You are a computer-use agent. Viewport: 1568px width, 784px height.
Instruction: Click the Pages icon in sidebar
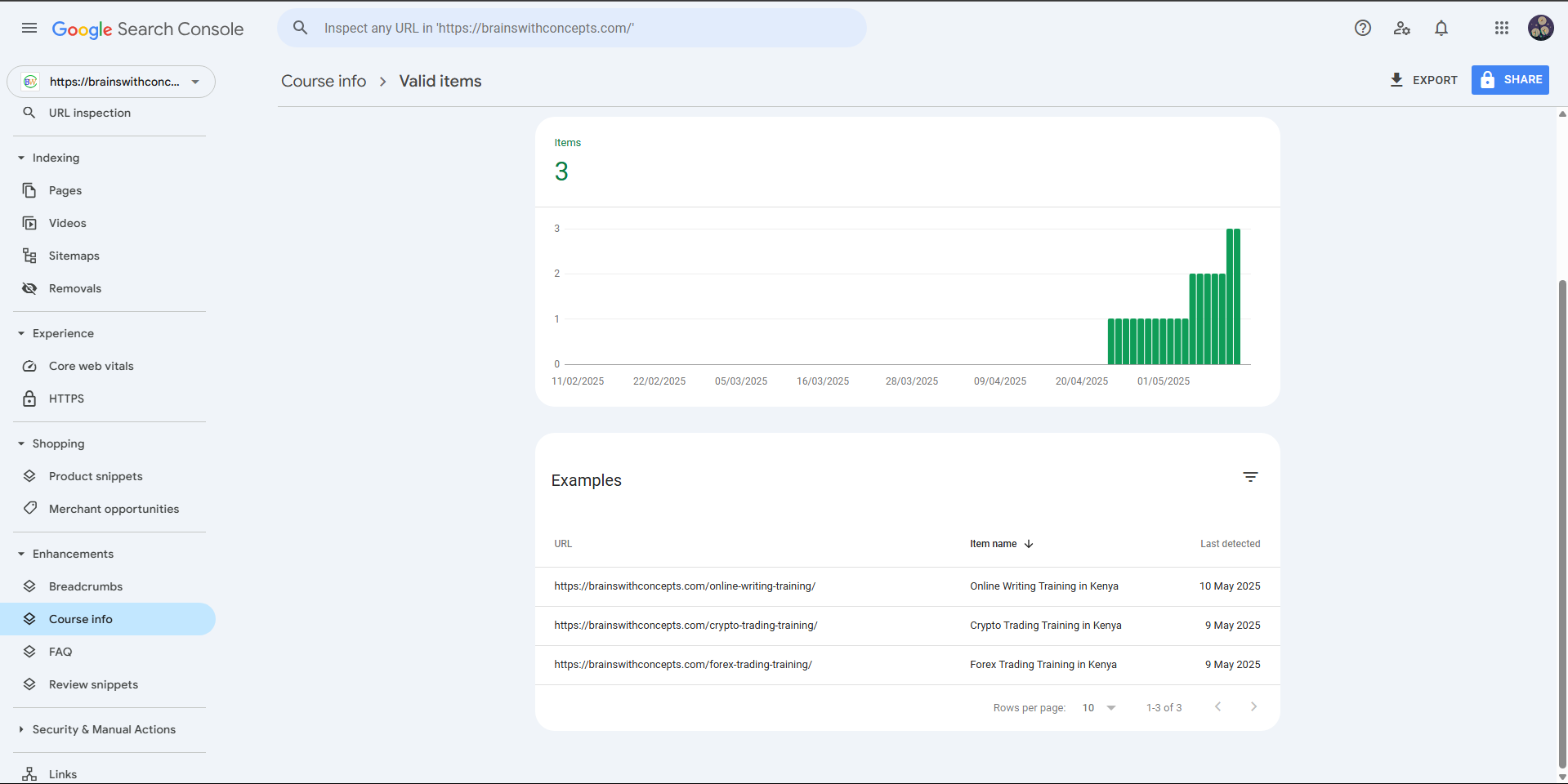pyautogui.click(x=29, y=190)
